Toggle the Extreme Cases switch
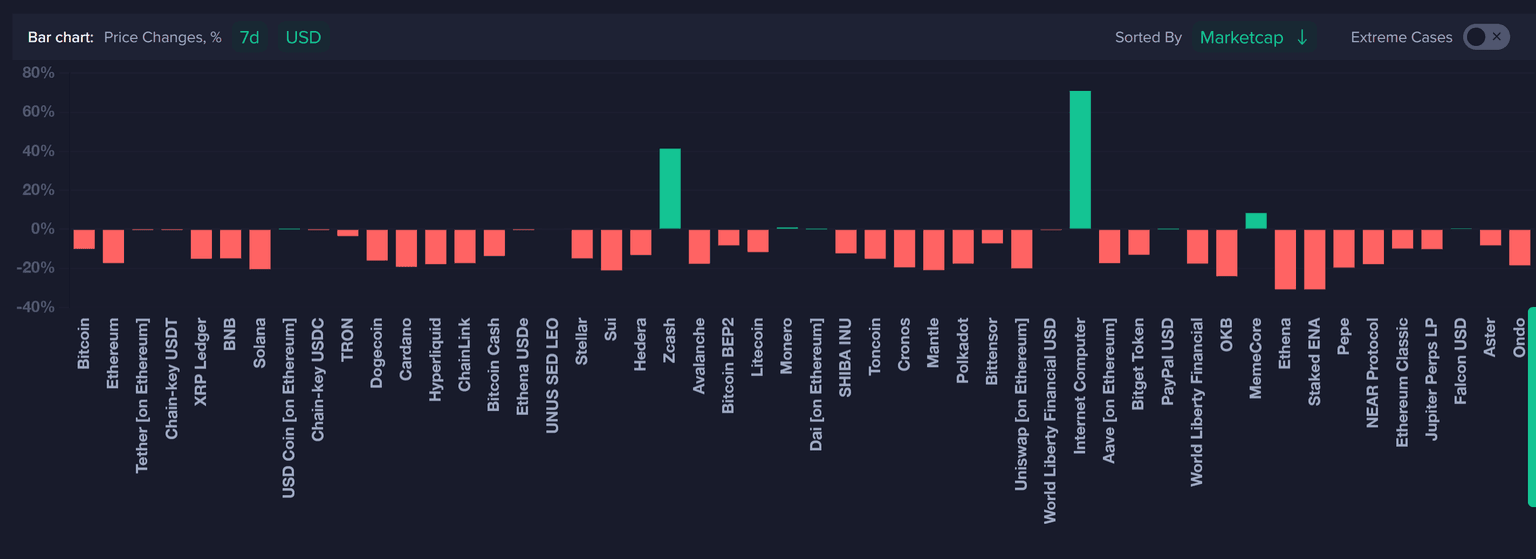 1485,37
